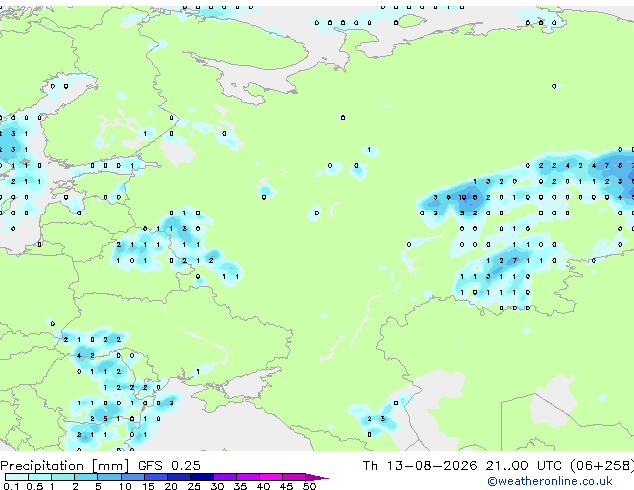
Task: Click the '45' legend tick label
Action: [286, 486]
